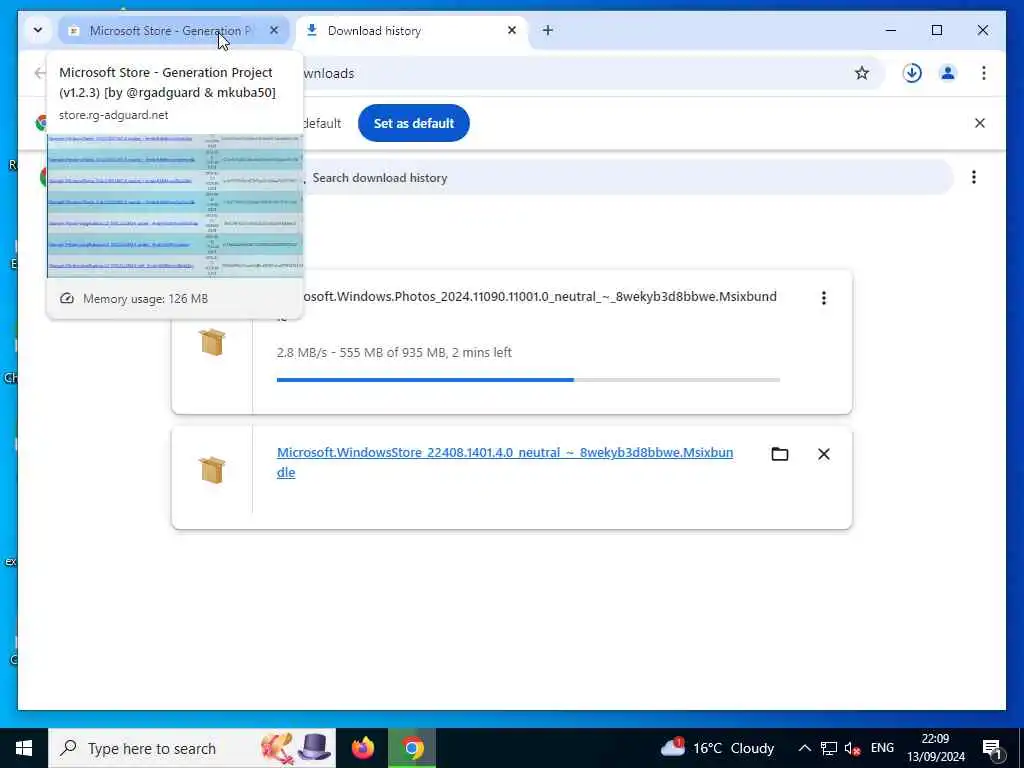Switch the ENG input language indicator
The image size is (1024, 768).
point(882,748)
